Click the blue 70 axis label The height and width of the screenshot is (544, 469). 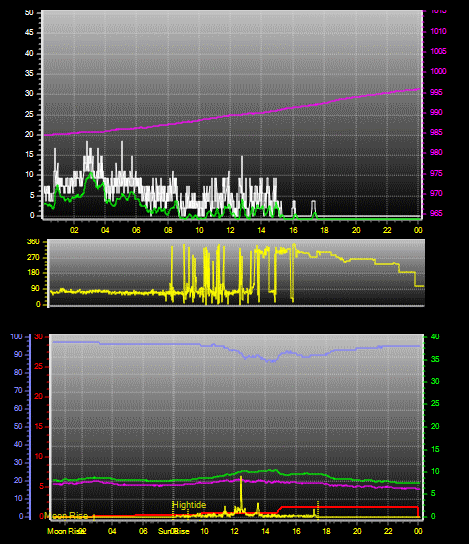pyautogui.click(x=18, y=391)
